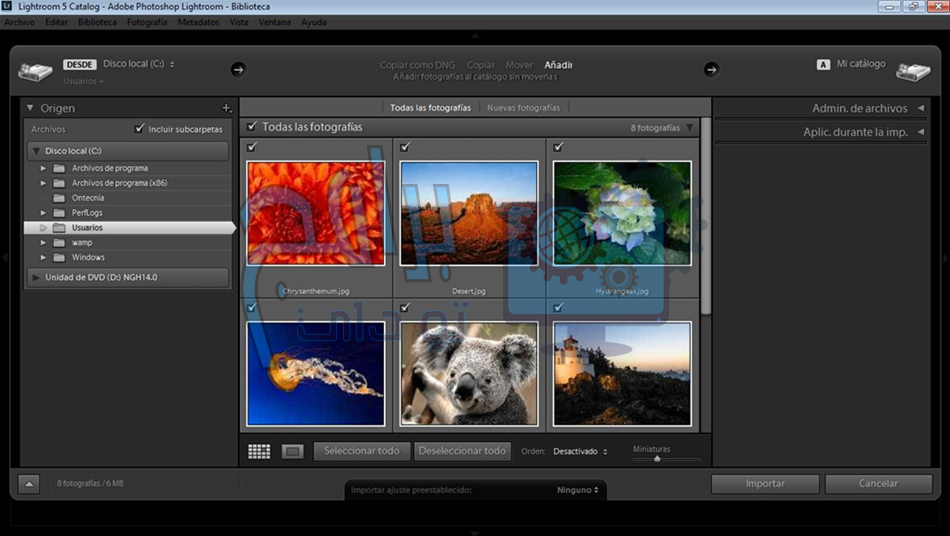Uncheck the Desert.jpg photo checkbox
This screenshot has height=536, width=950.
(405, 147)
